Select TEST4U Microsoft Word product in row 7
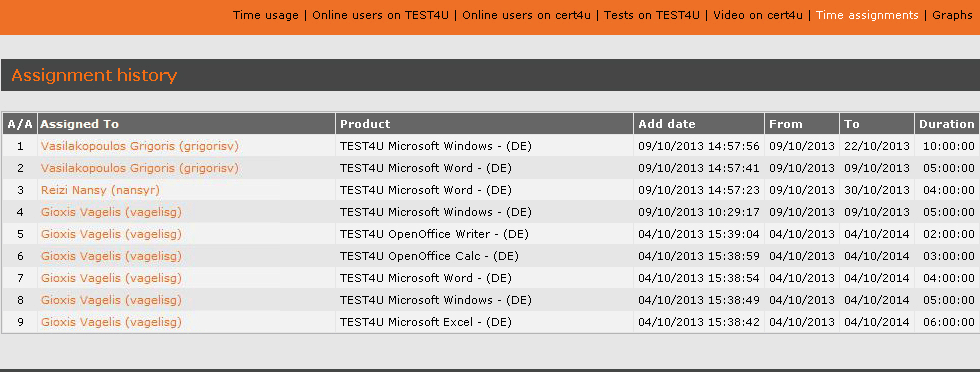This screenshot has width=980, height=372. [x=426, y=278]
